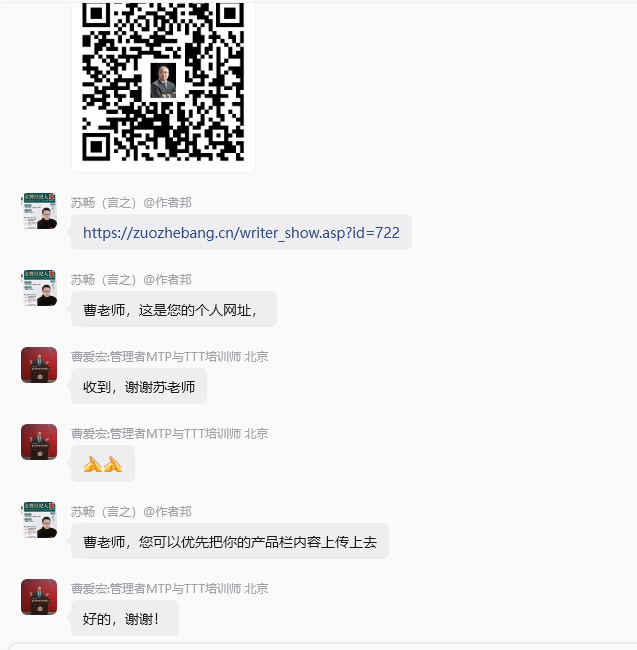The width and height of the screenshot is (637, 650).
Task: Select the message about uploading 产品栏内容
Action: [x=230, y=541]
